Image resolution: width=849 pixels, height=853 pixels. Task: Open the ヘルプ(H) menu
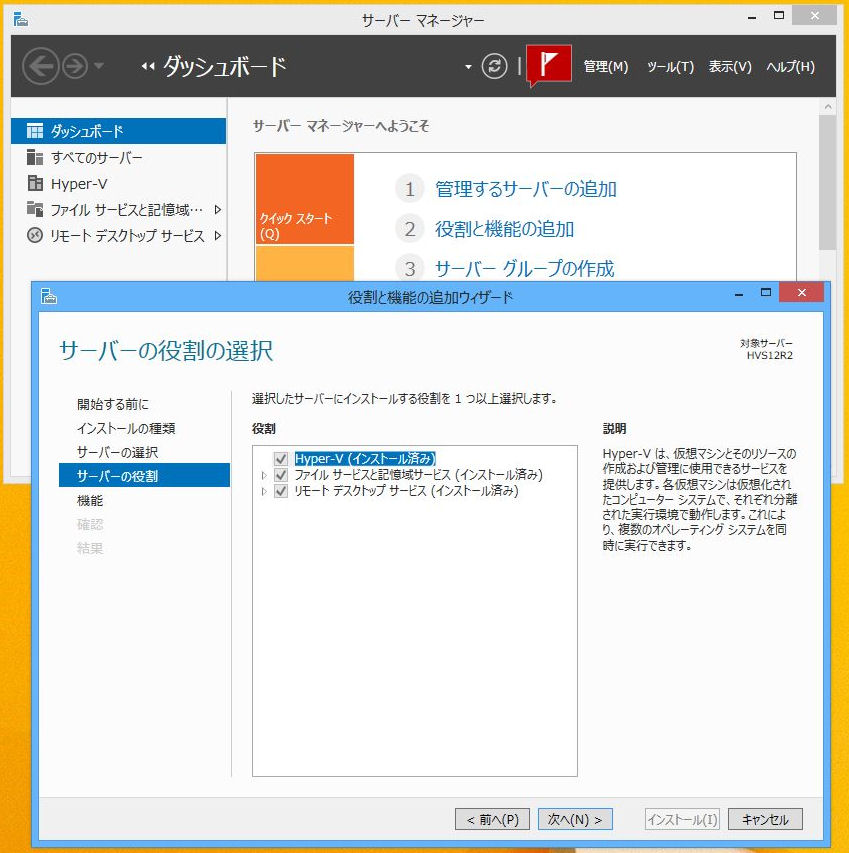(790, 67)
